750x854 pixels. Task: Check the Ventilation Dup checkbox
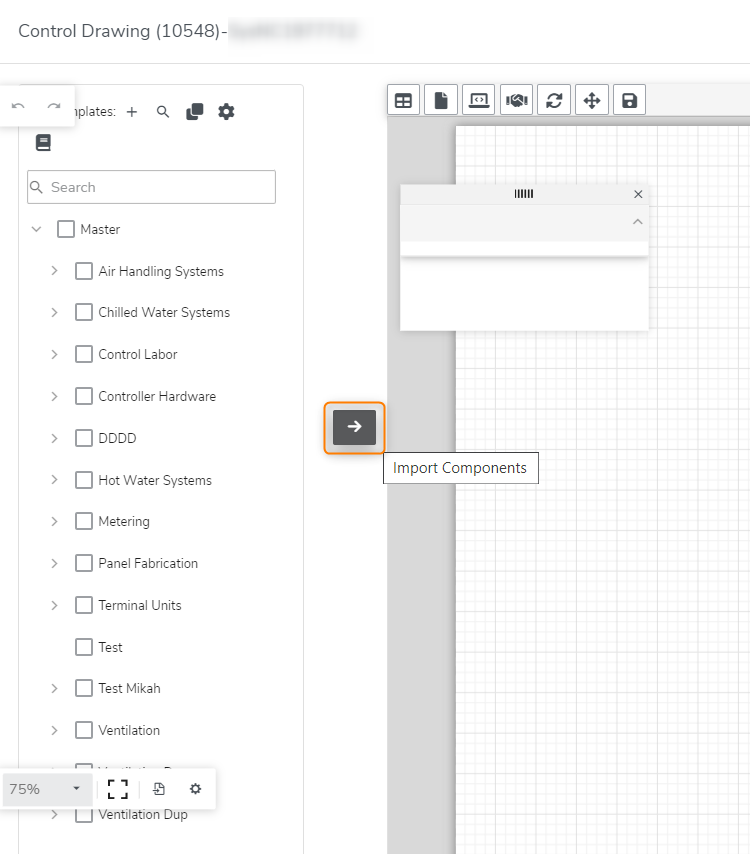point(84,814)
